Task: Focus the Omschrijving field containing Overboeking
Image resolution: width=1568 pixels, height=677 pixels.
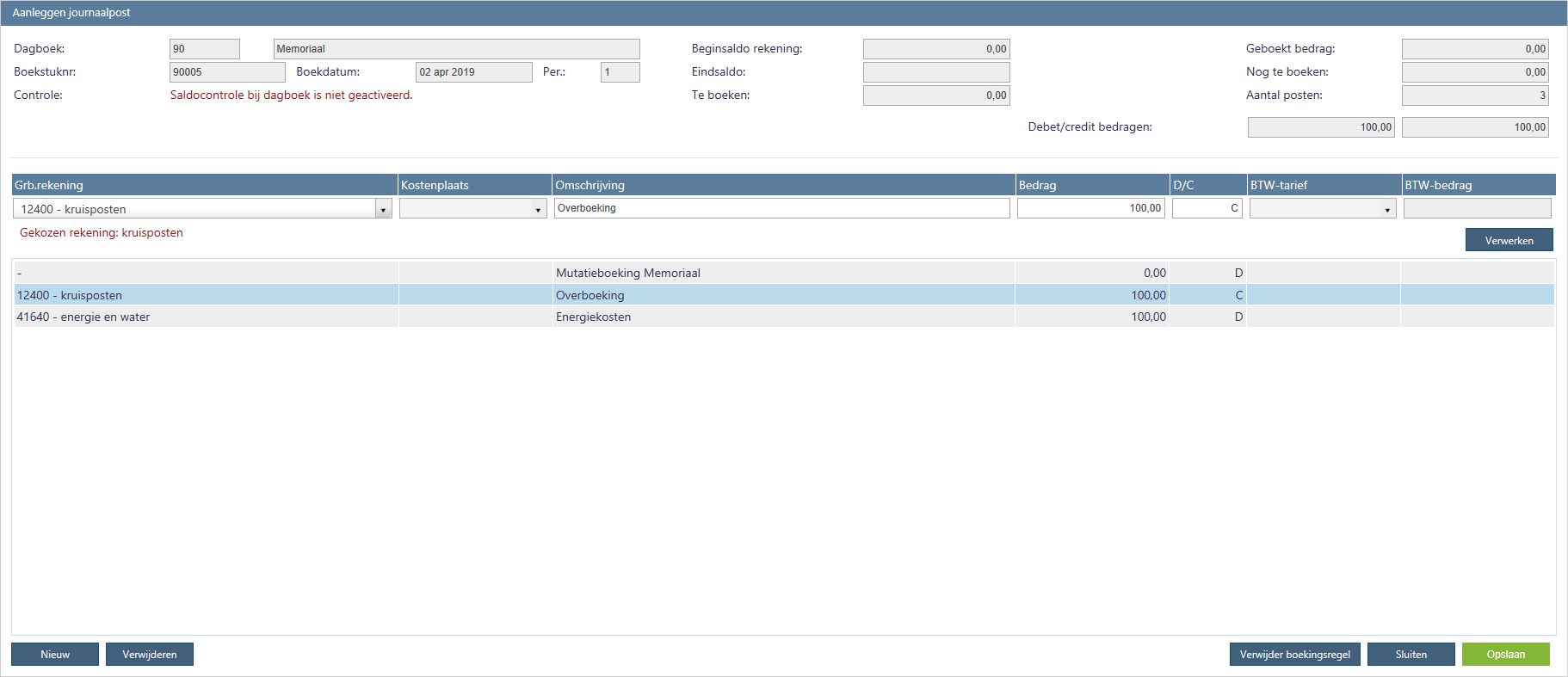Action: click(x=781, y=208)
